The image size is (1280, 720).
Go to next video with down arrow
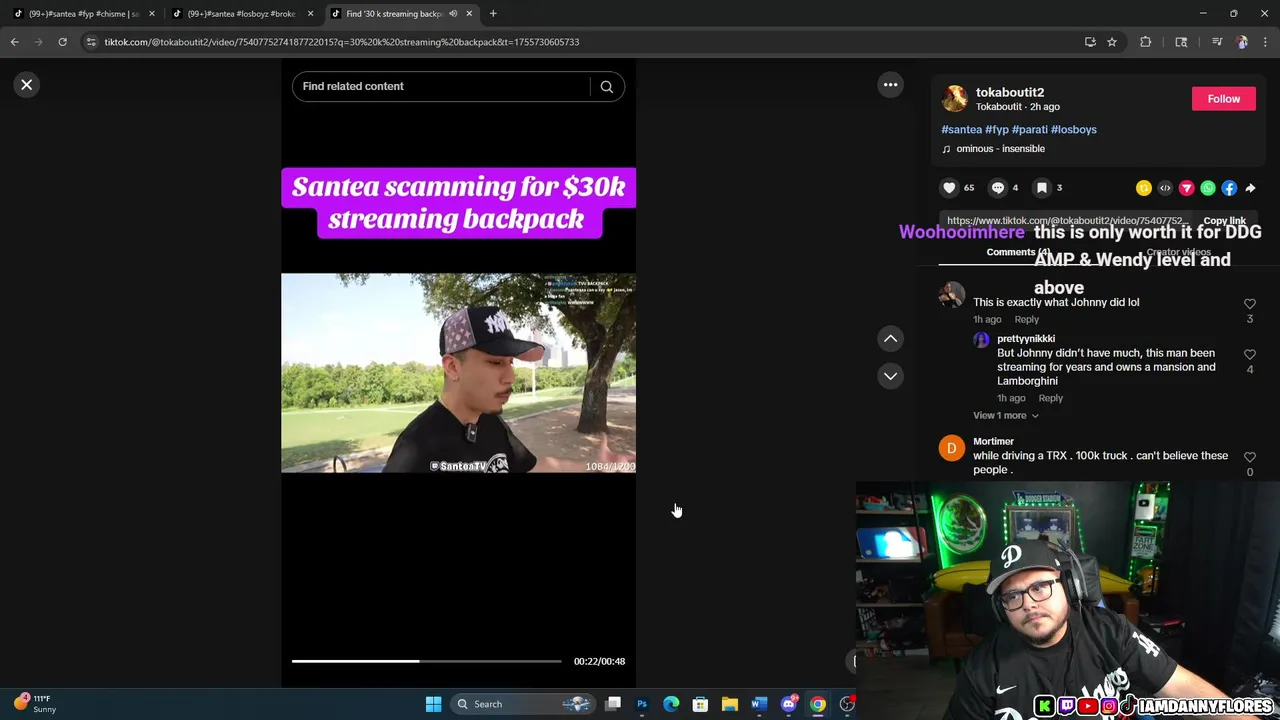(890, 376)
